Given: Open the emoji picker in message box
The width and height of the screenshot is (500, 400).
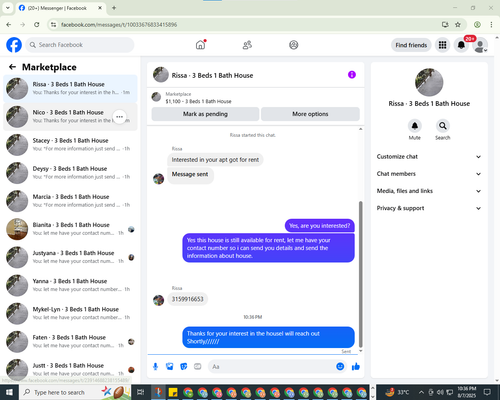Looking at the screenshot, I should coord(340,367).
